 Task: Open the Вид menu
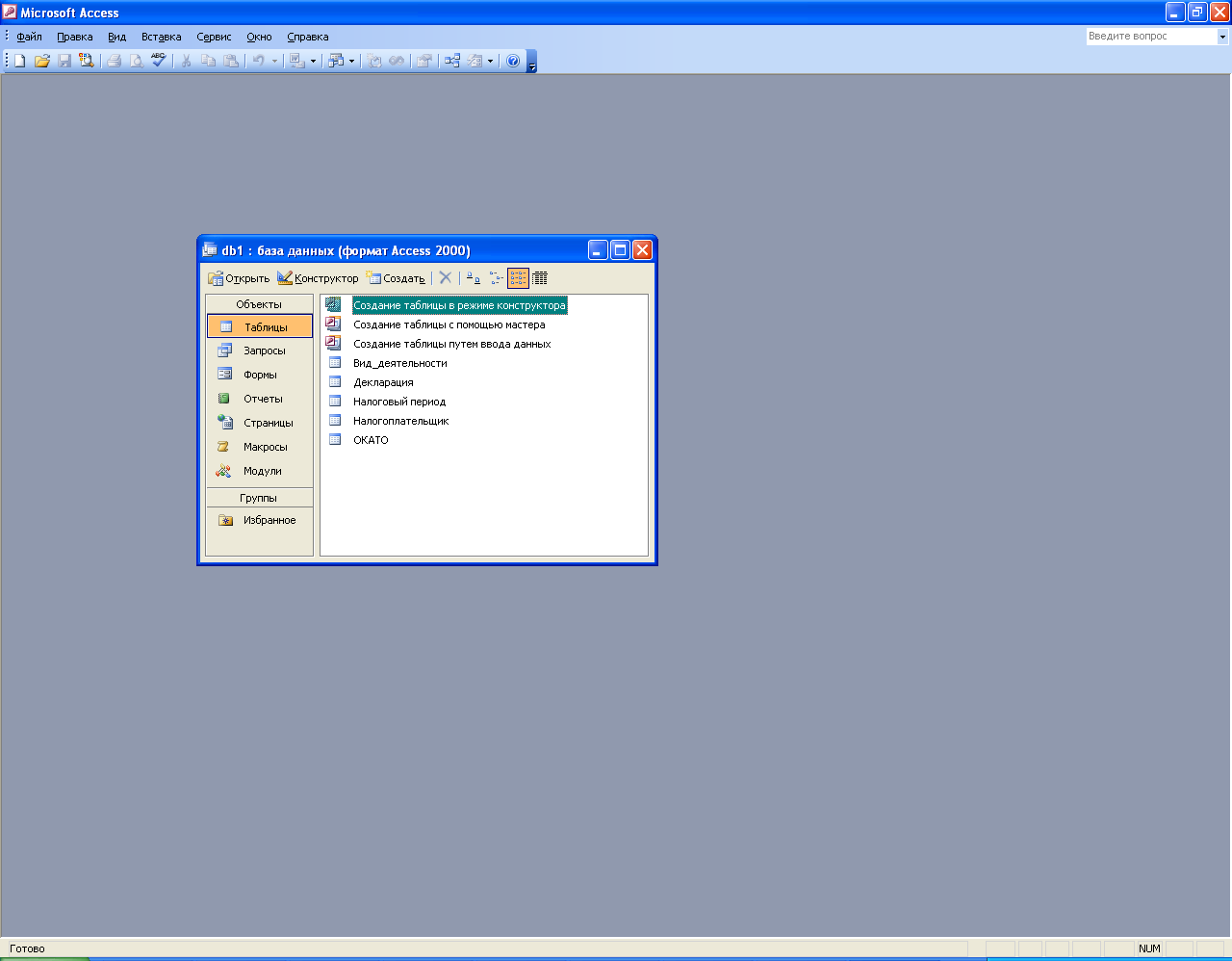click(116, 37)
